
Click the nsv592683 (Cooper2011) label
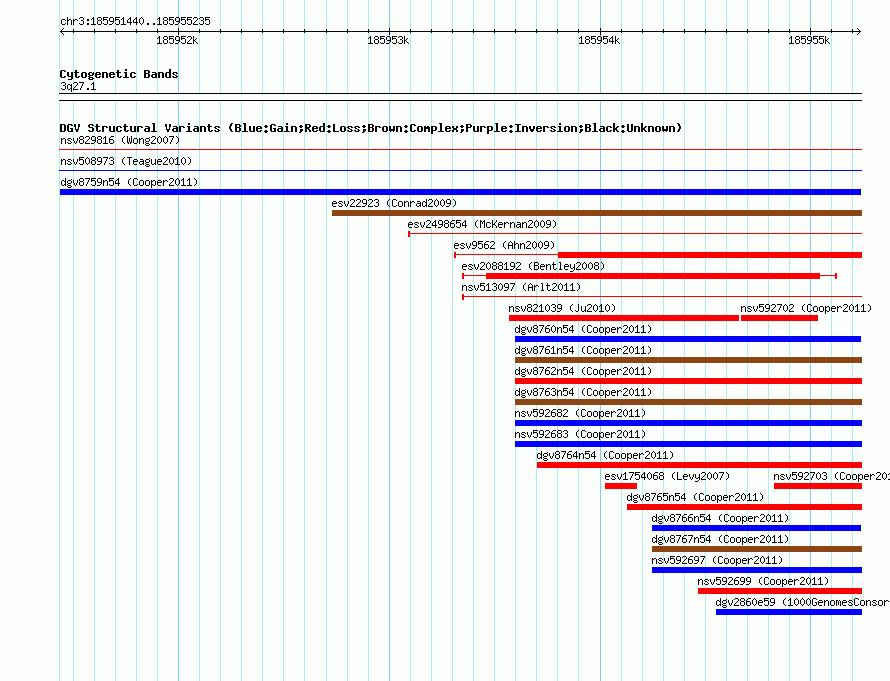(580, 434)
